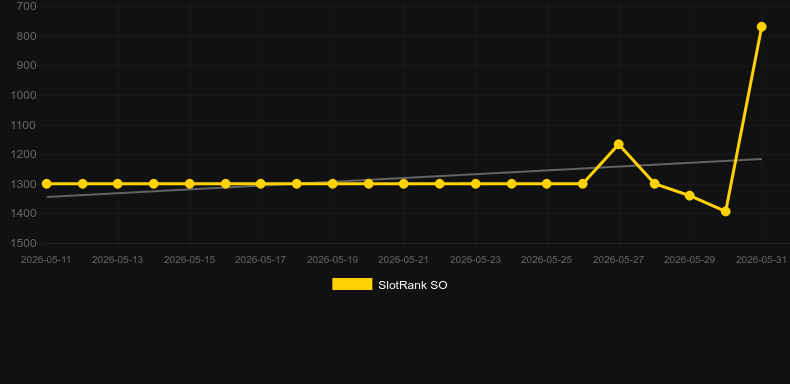Toggle the SlotRank SO legend series
The height and width of the screenshot is (384, 790).
tap(389, 285)
